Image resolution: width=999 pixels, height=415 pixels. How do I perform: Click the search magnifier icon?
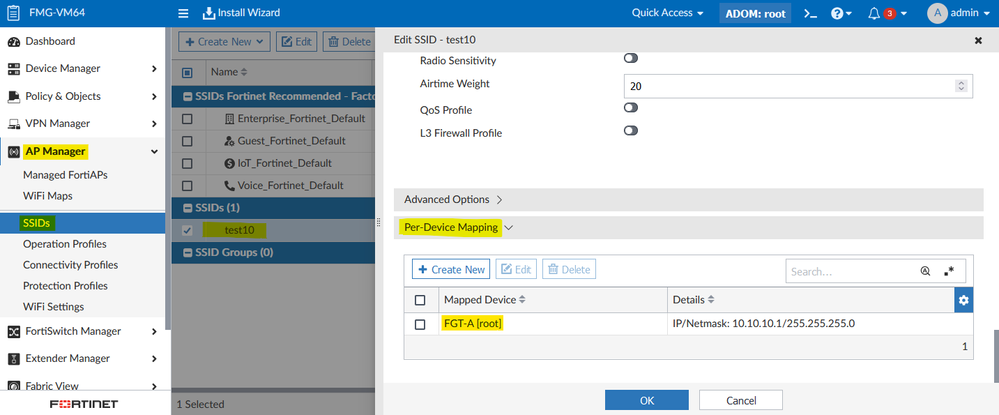click(925, 270)
